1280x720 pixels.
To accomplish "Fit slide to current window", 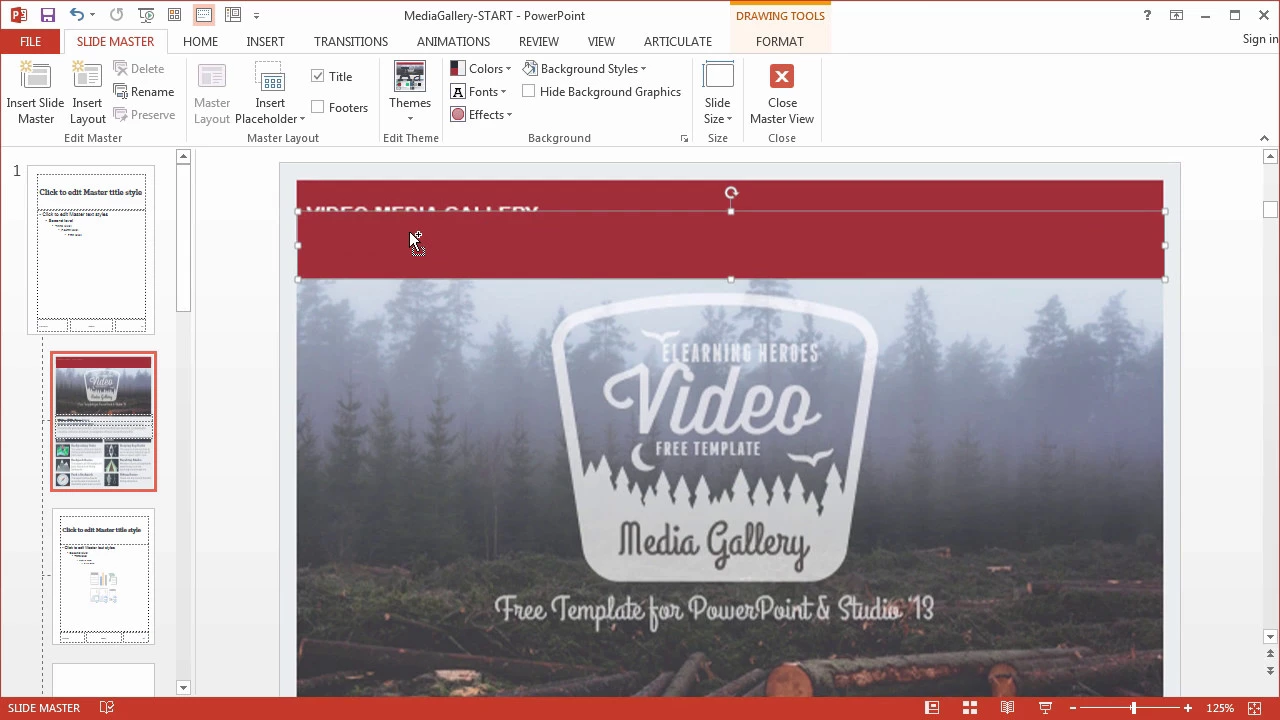I will (x=1254, y=708).
